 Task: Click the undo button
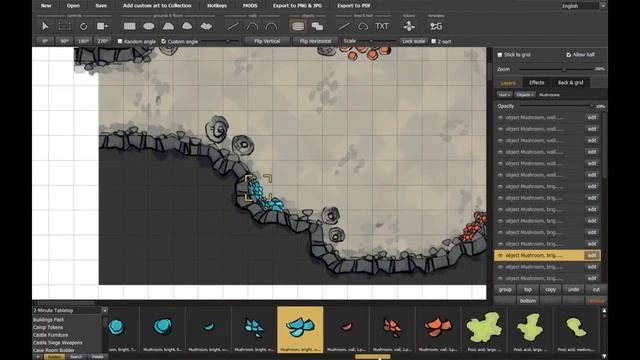[x=573, y=289]
